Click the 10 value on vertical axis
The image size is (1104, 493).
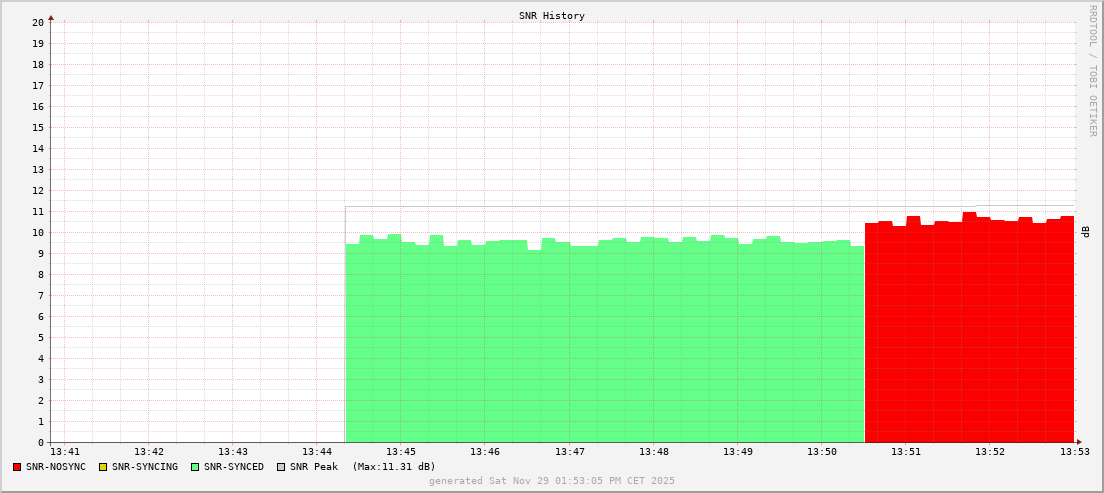click(x=38, y=232)
